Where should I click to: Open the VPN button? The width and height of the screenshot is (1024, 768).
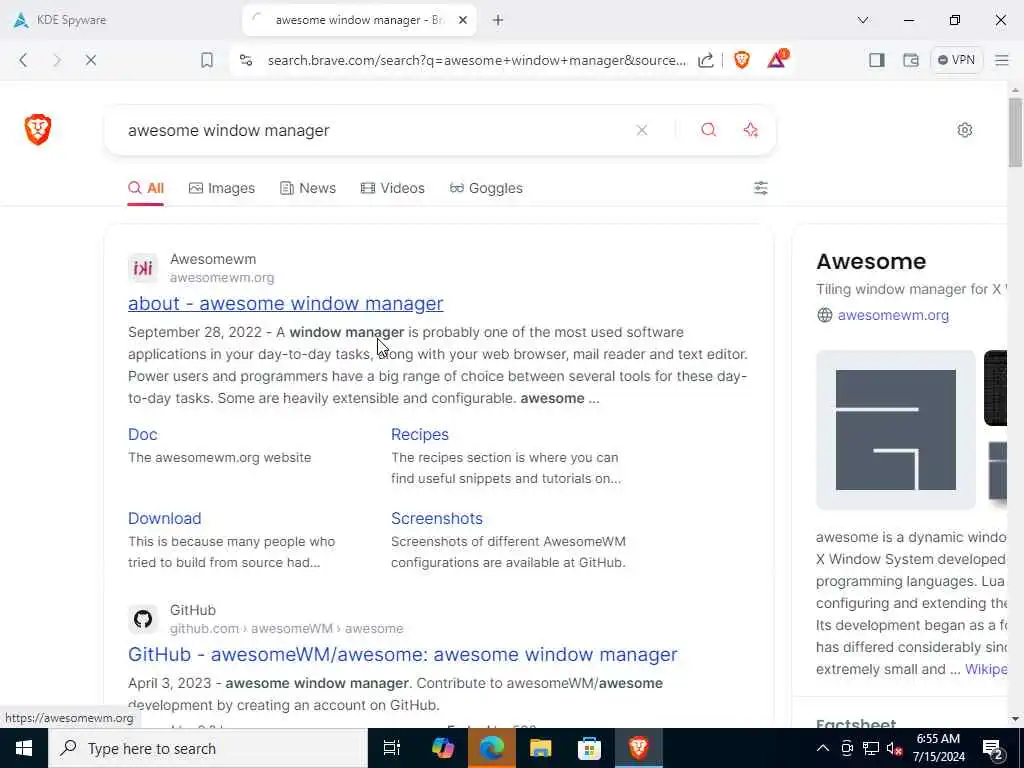956,60
